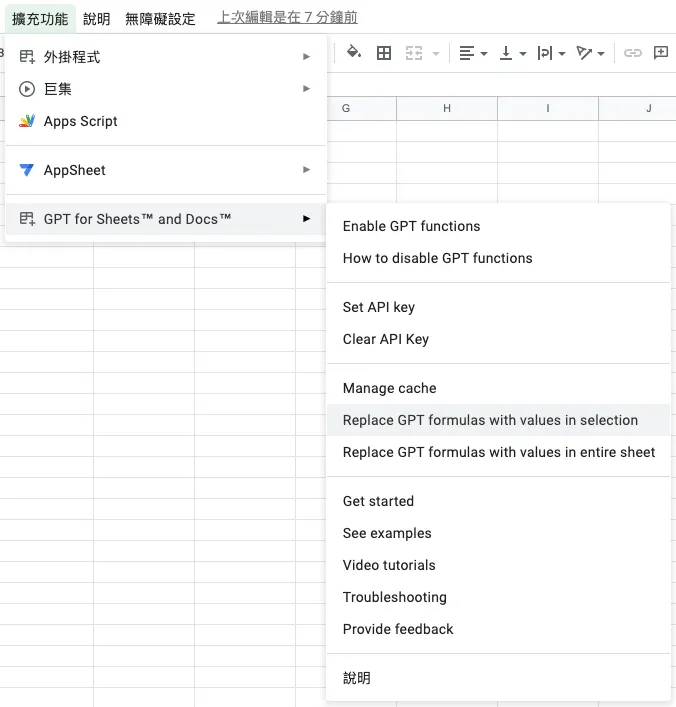Open Troubleshooting entry
676x707 pixels.
click(498, 597)
